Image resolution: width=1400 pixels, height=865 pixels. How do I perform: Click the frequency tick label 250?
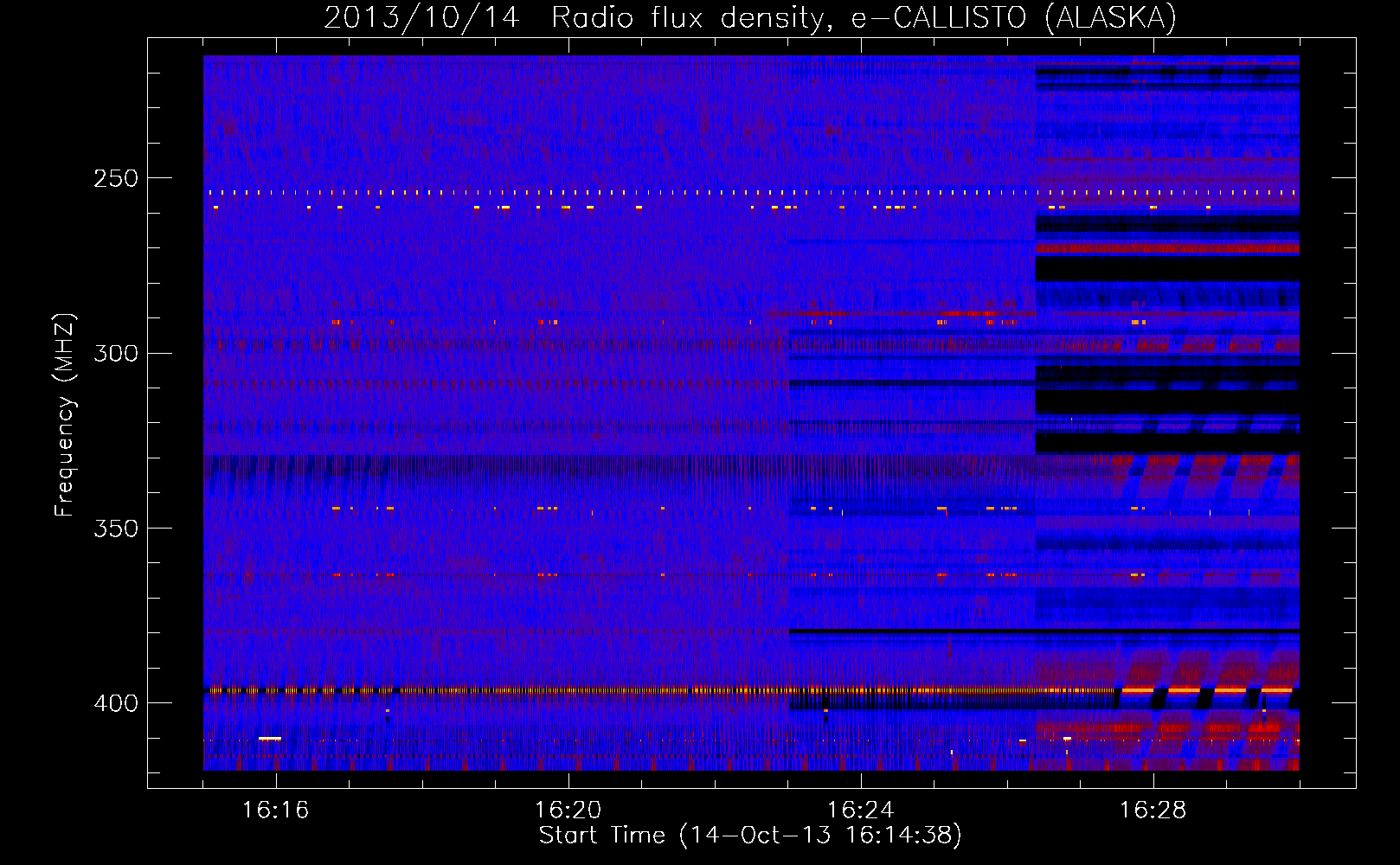[116, 179]
